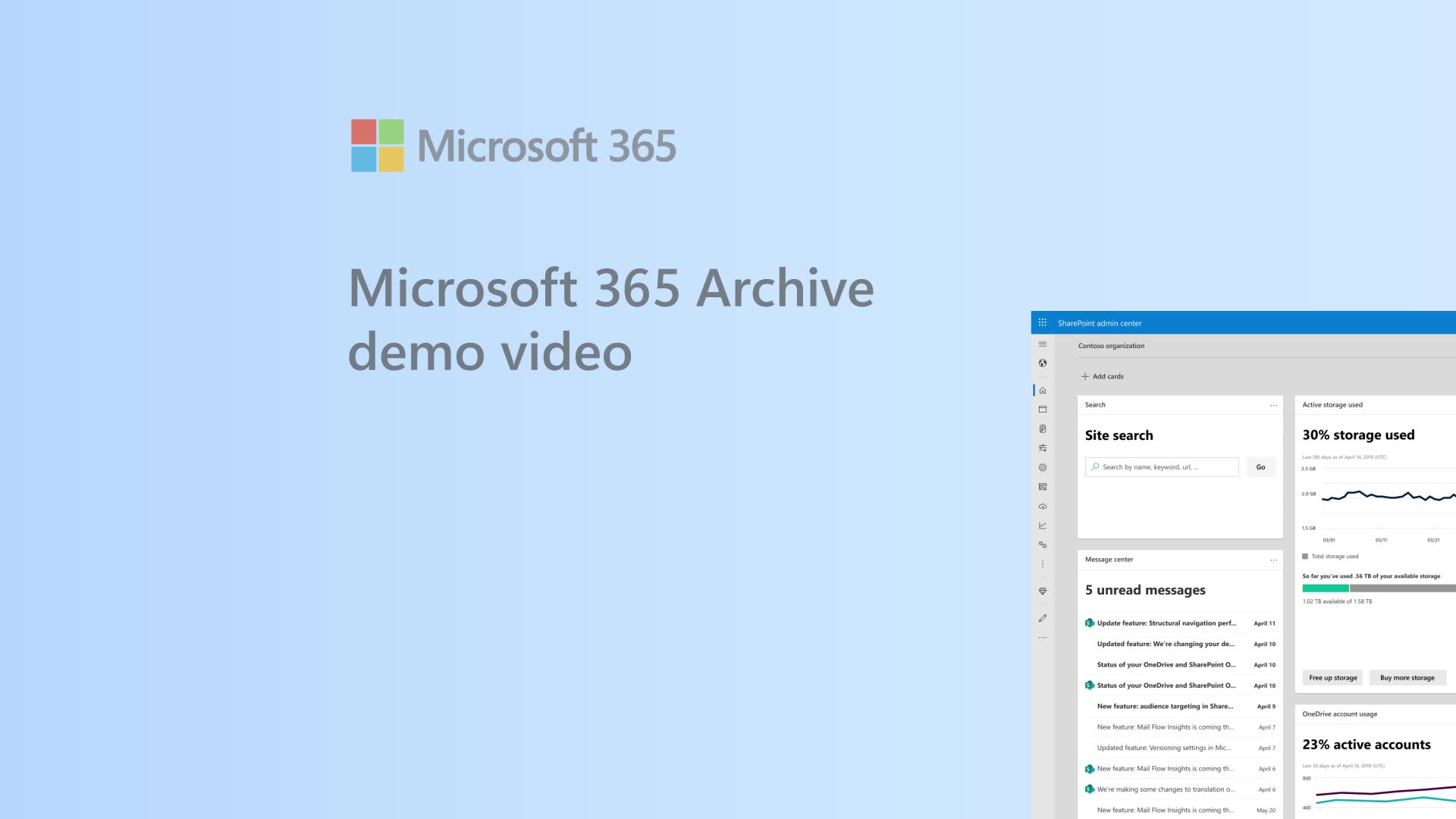Click Free up storage button
Screen dimensions: 1456x819
click(x=1332, y=678)
